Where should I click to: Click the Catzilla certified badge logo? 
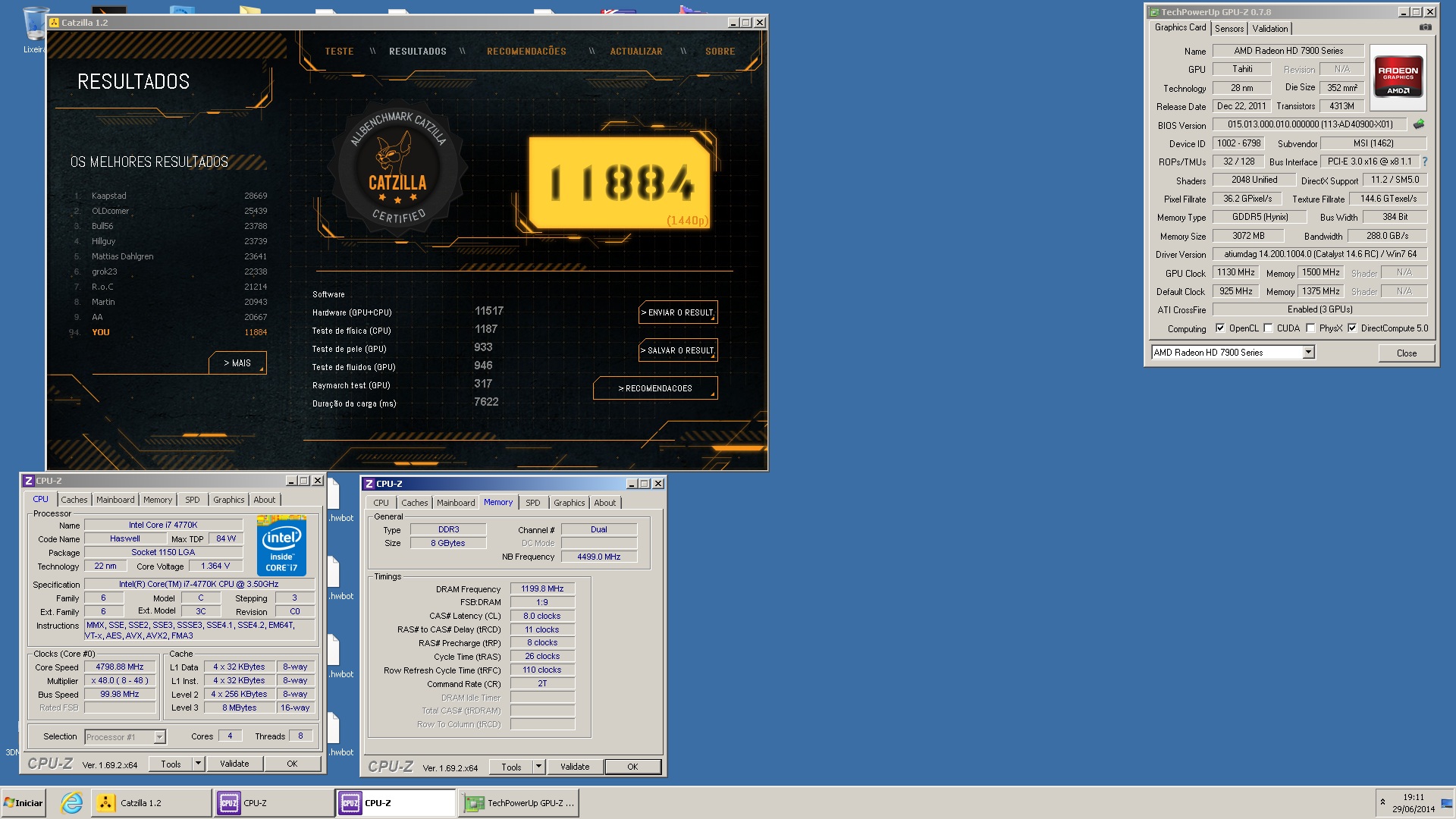pos(397,169)
